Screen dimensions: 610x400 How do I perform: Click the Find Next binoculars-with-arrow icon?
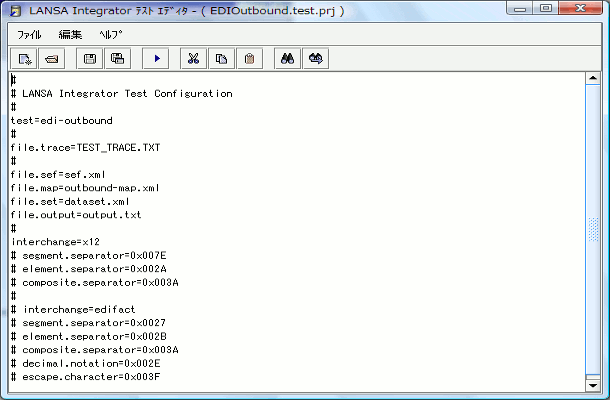tap(316, 59)
